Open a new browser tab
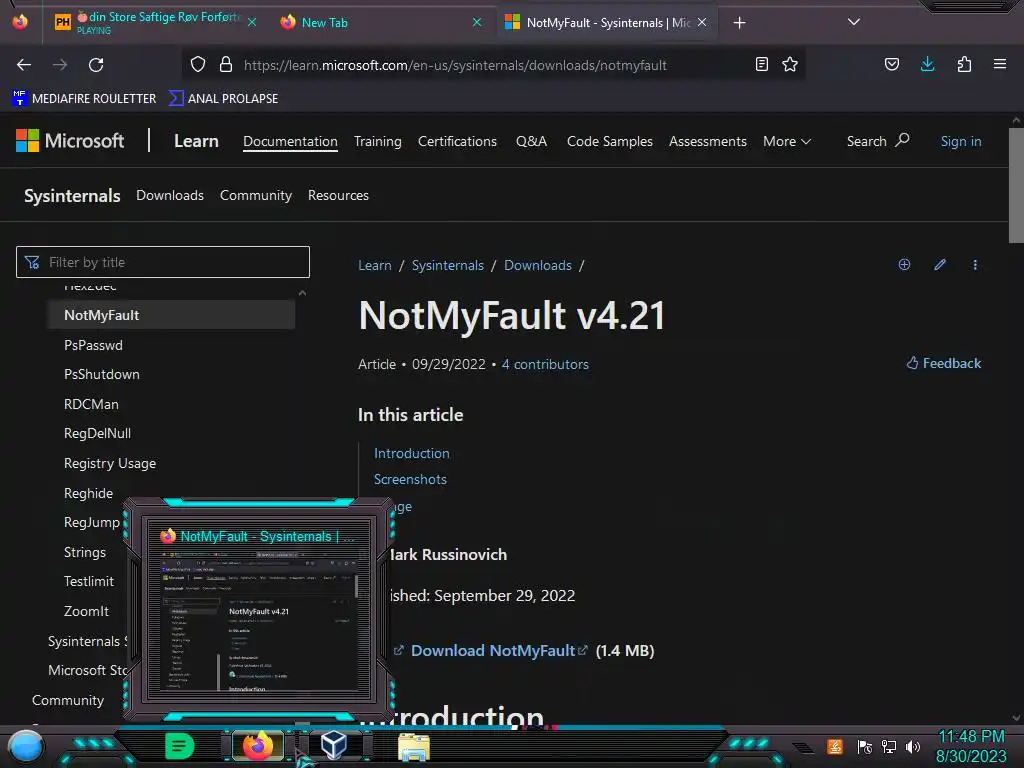The height and width of the screenshot is (768, 1024). [x=739, y=23]
